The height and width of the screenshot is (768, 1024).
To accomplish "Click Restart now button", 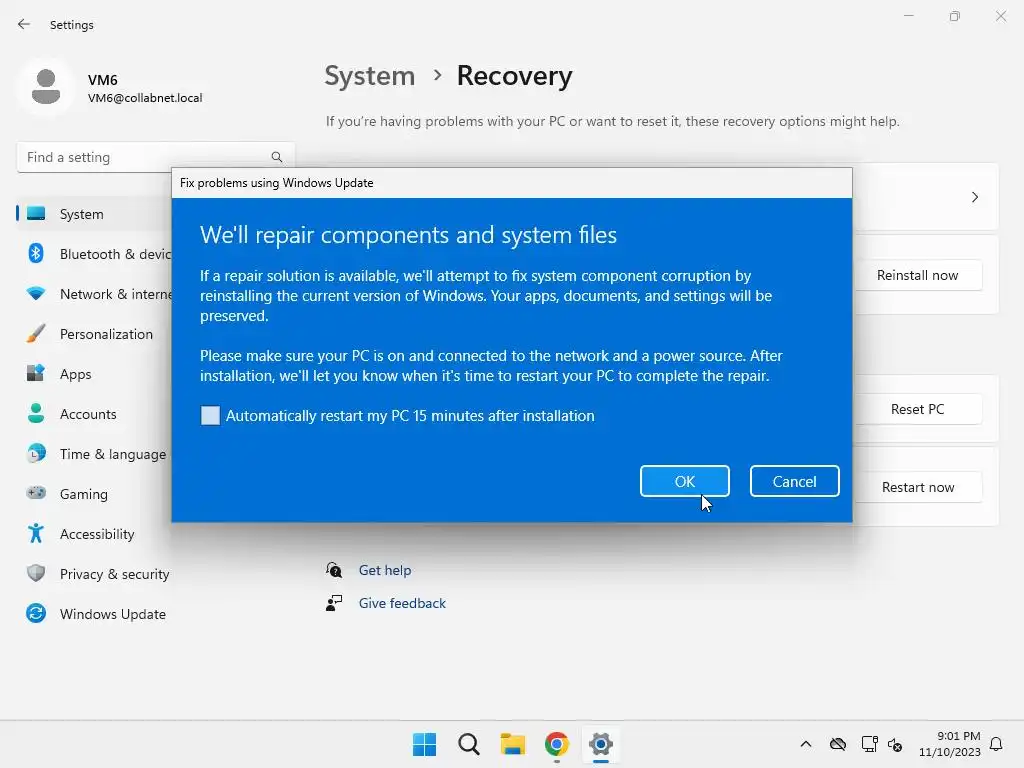I will pos(918,487).
